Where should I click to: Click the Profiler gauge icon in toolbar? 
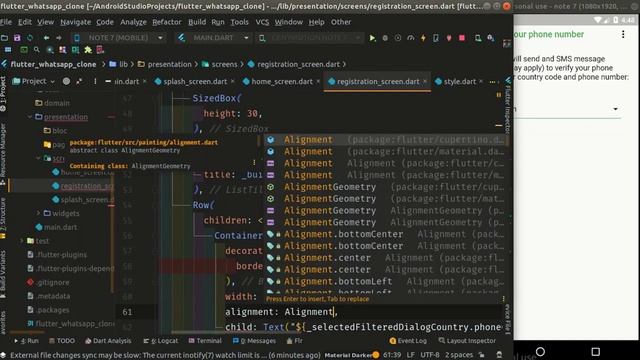(411, 38)
